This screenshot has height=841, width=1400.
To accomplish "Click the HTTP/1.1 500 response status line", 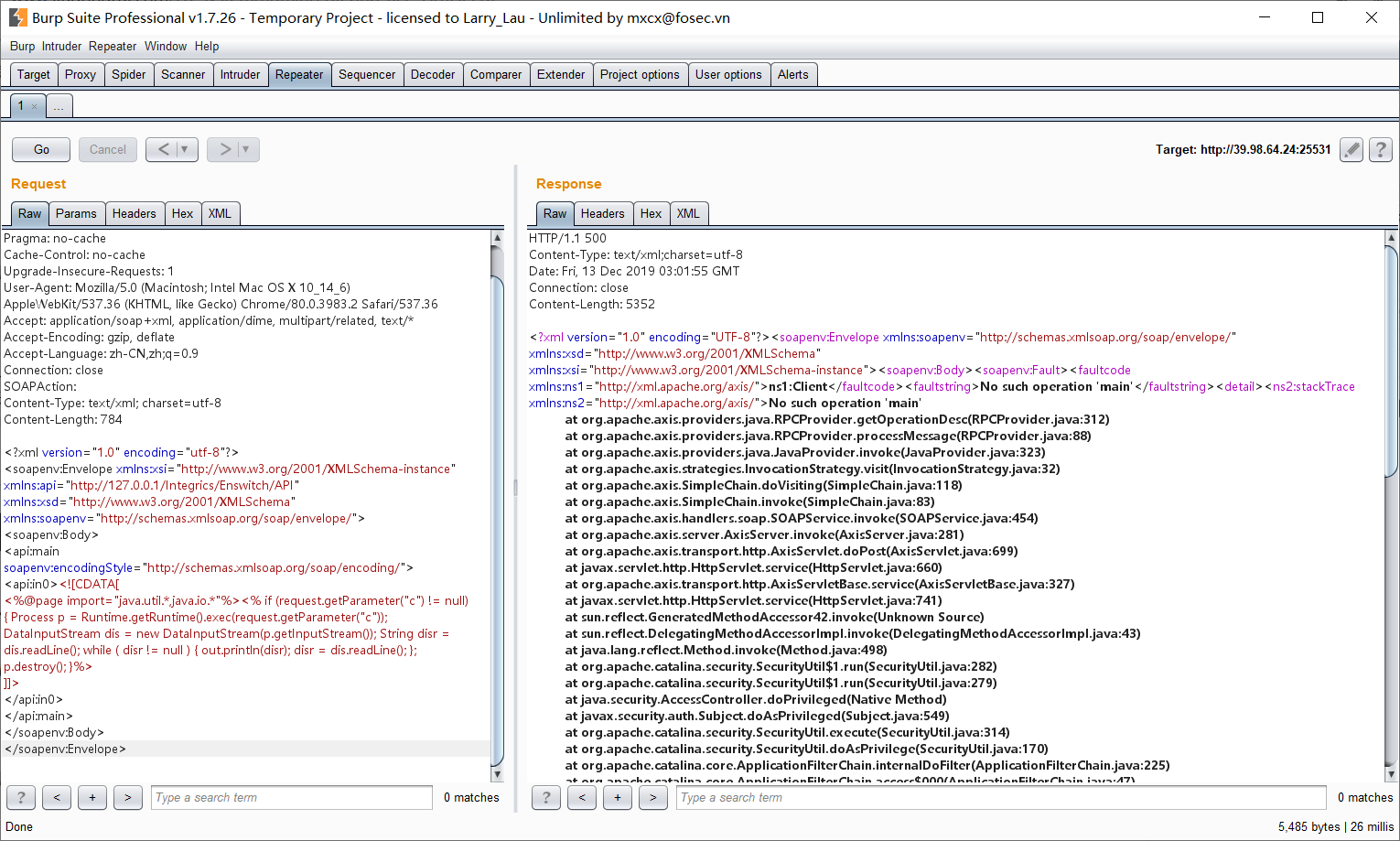I will tap(567, 239).
